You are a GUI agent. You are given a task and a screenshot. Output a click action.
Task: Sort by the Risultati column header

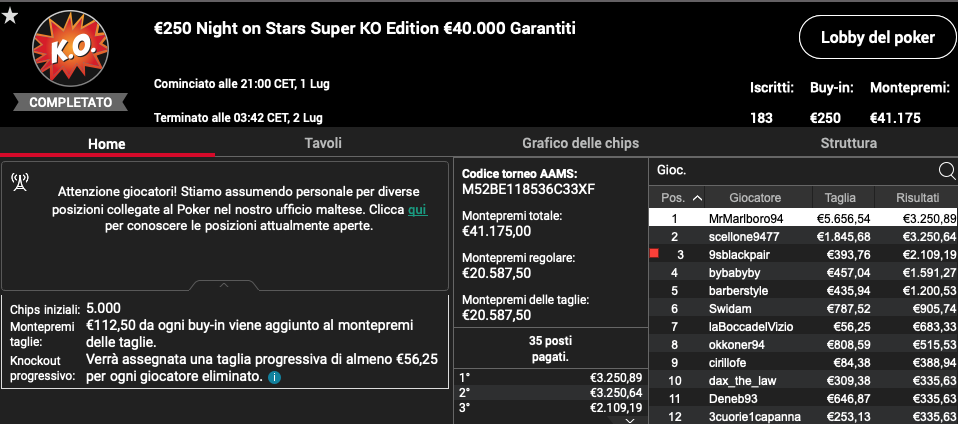click(x=917, y=198)
